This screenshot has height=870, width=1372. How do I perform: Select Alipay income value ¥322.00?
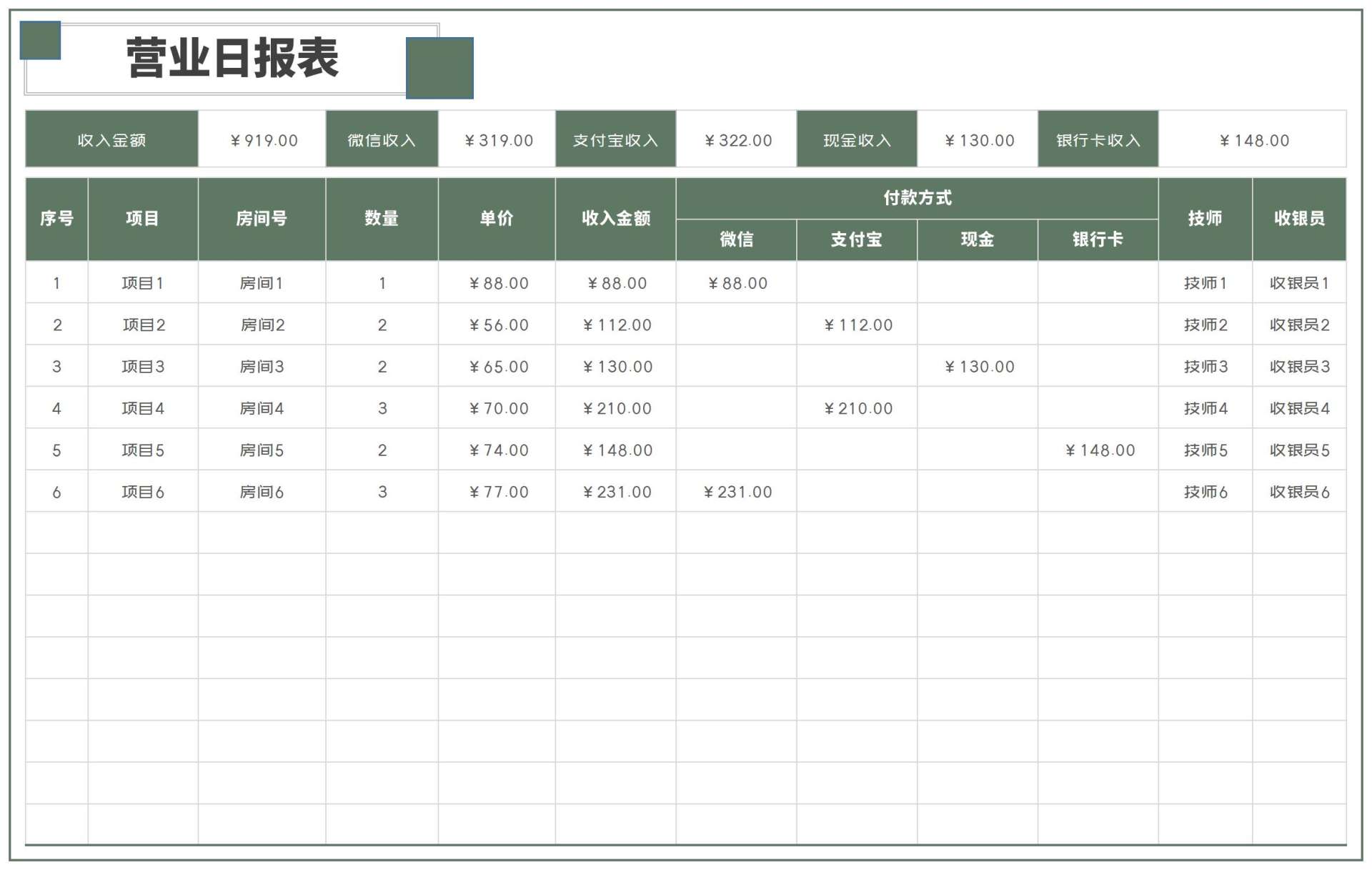737,140
